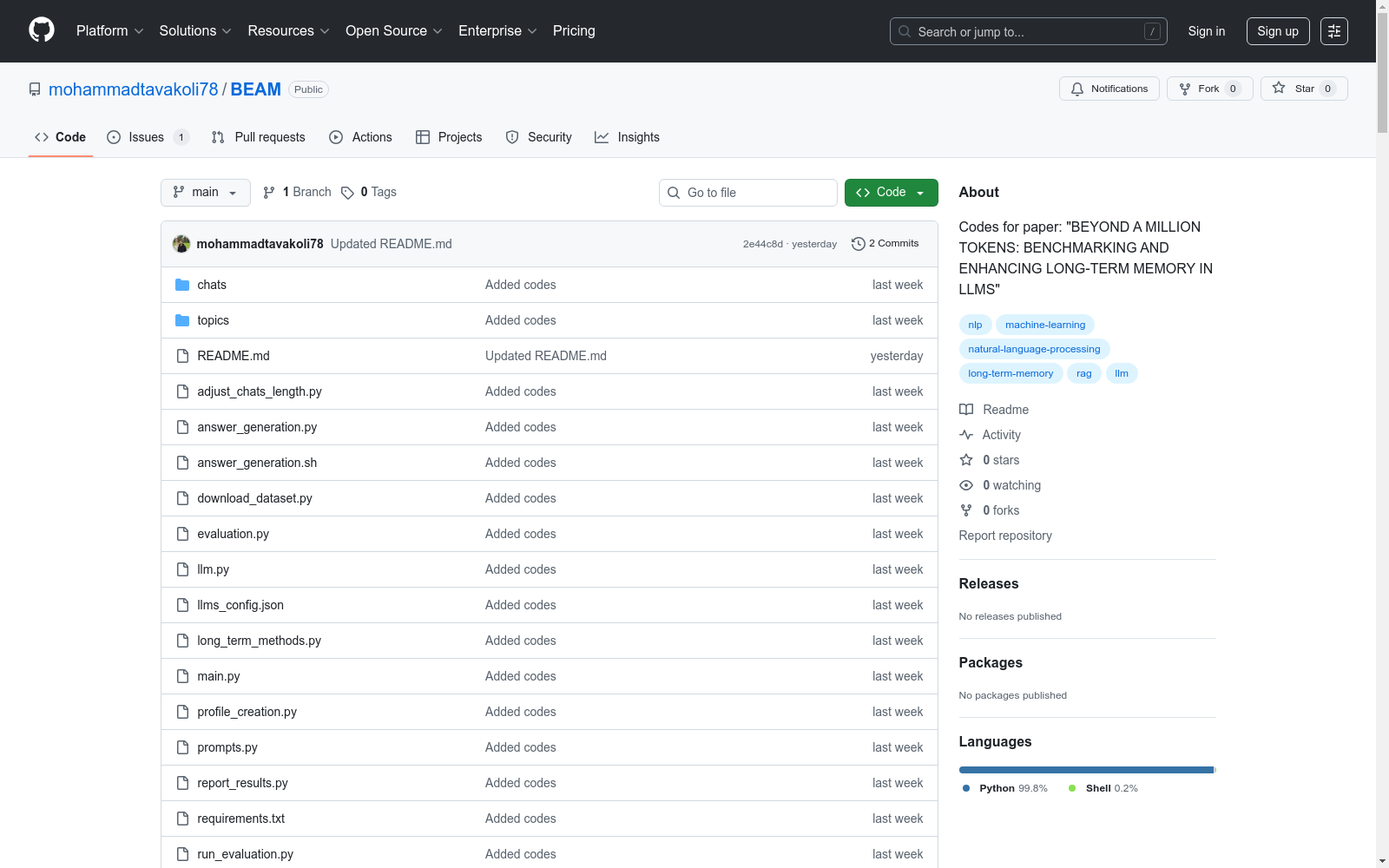1389x868 pixels.
Task: Click the eye icon next to 0 watching
Action: click(x=966, y=485)
